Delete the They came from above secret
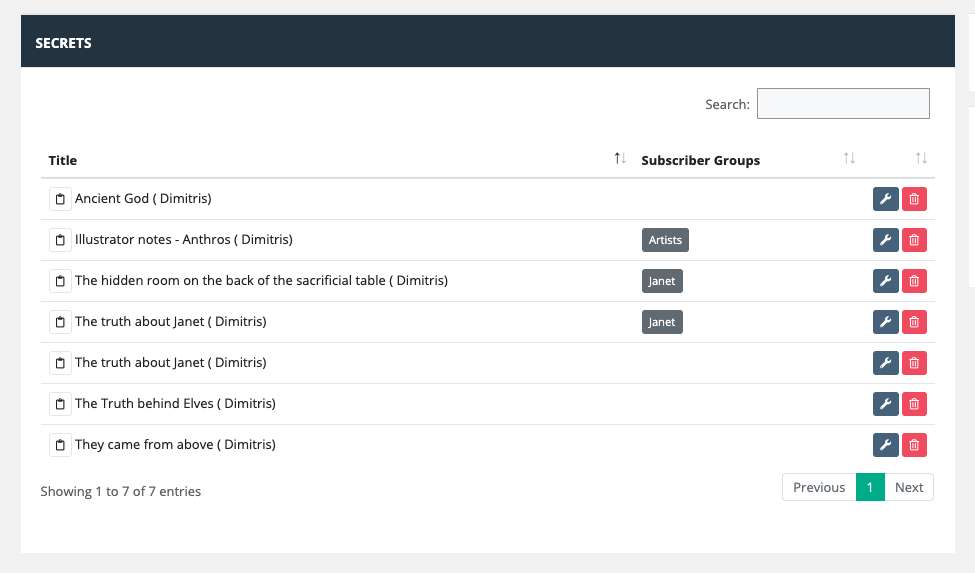 (914, 445)
